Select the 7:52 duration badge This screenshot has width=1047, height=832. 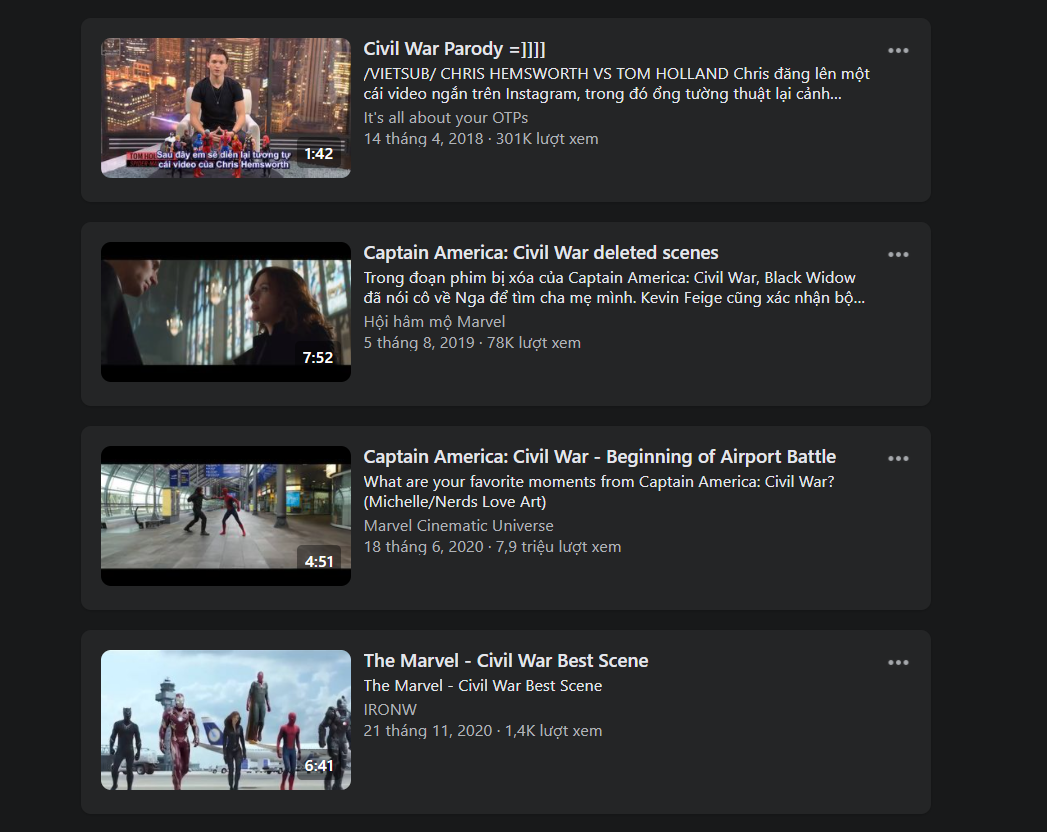318,358
